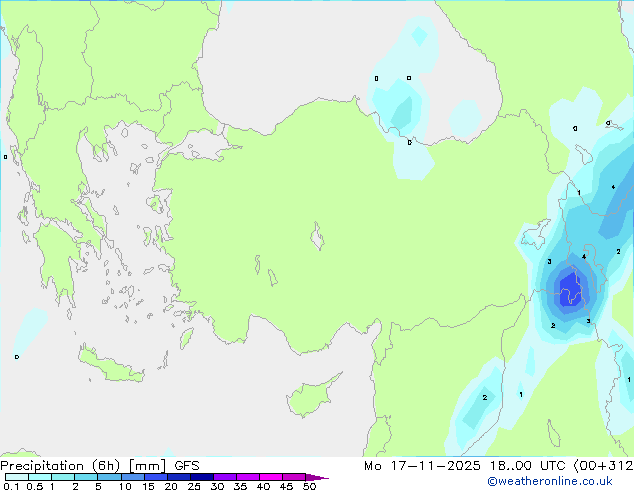Click the 1–2 mm legend color swatch
This screenshot has width=634, height=490.
click(x=63, y=477)
